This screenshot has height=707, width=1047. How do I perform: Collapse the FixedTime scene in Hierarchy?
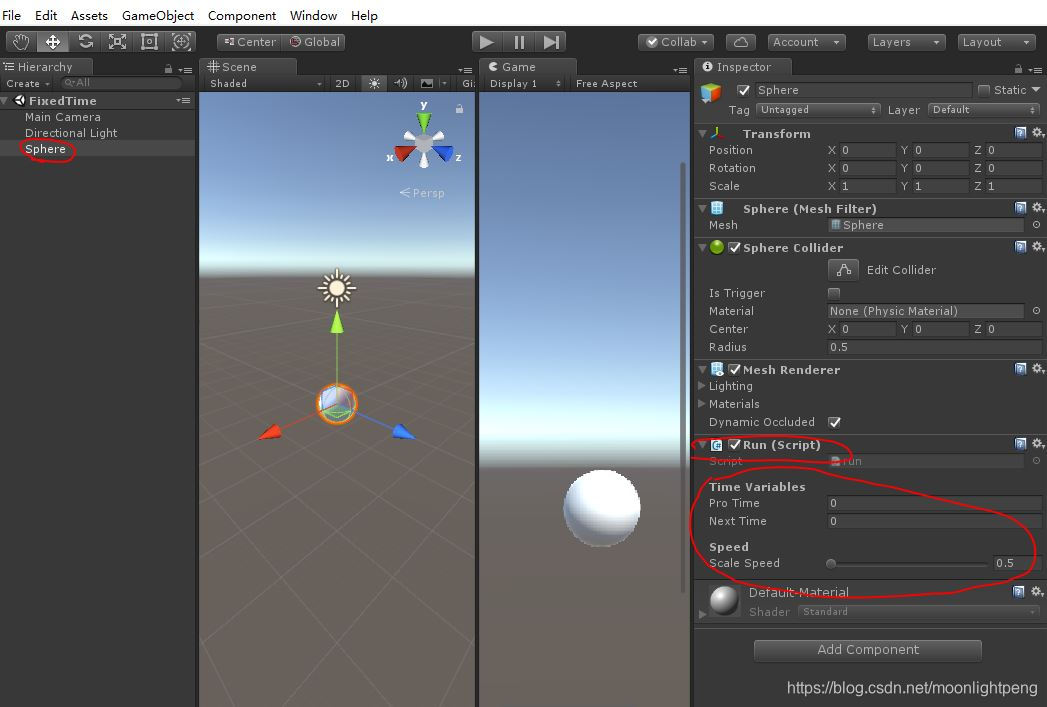click(x=5, y=101)
